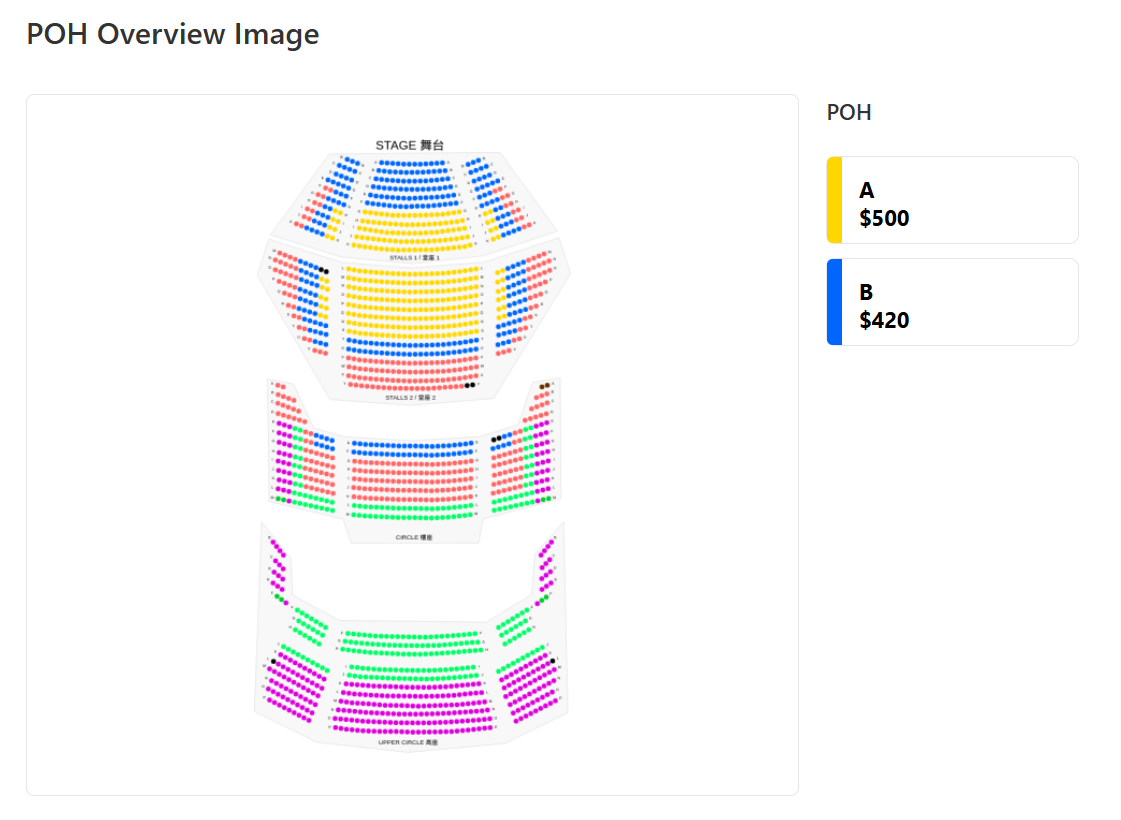Click the STALLS 2 section label
This screenshot has height=820, width=1121.
tap(410, 397)
